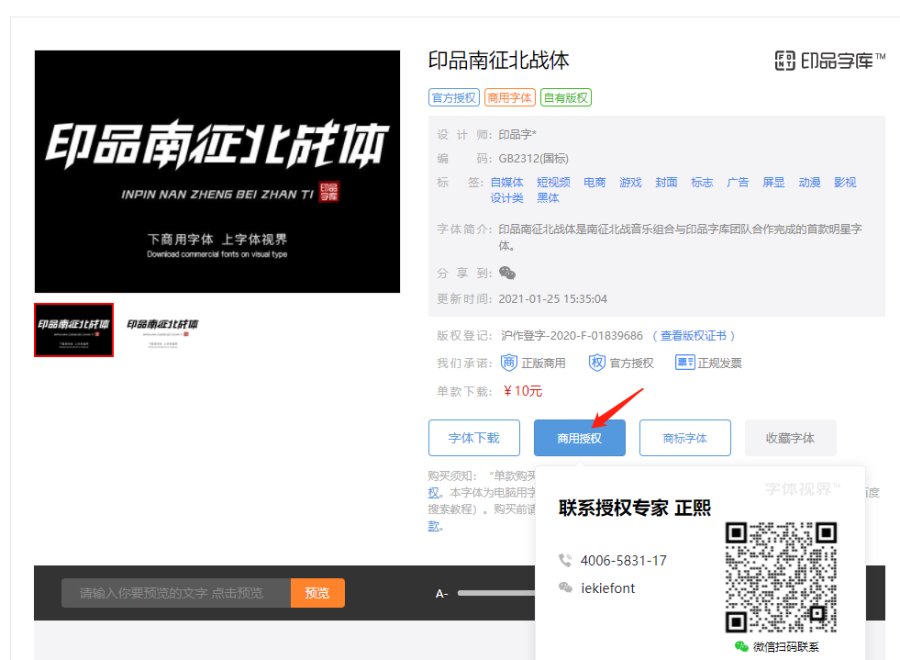
Task: Click the update time 2021-01-25 15:35:04
Action: point(553,299)
